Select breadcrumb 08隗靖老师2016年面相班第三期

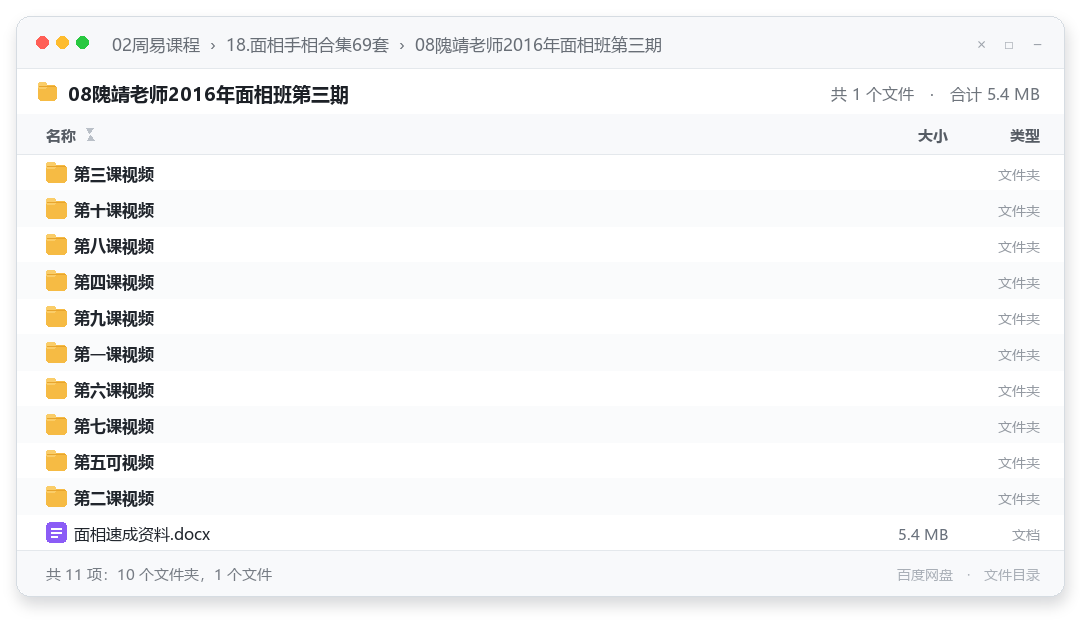pyautogui.click(x=538, y=45)
